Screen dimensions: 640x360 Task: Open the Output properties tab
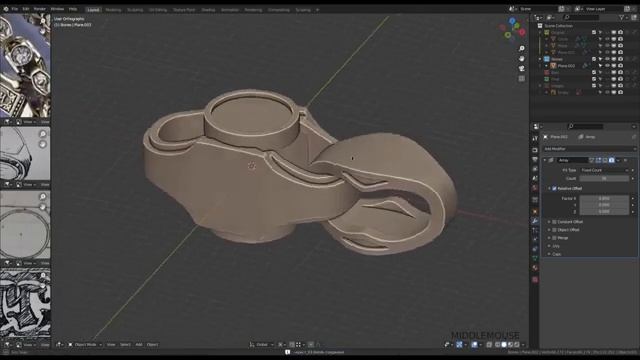535,160
